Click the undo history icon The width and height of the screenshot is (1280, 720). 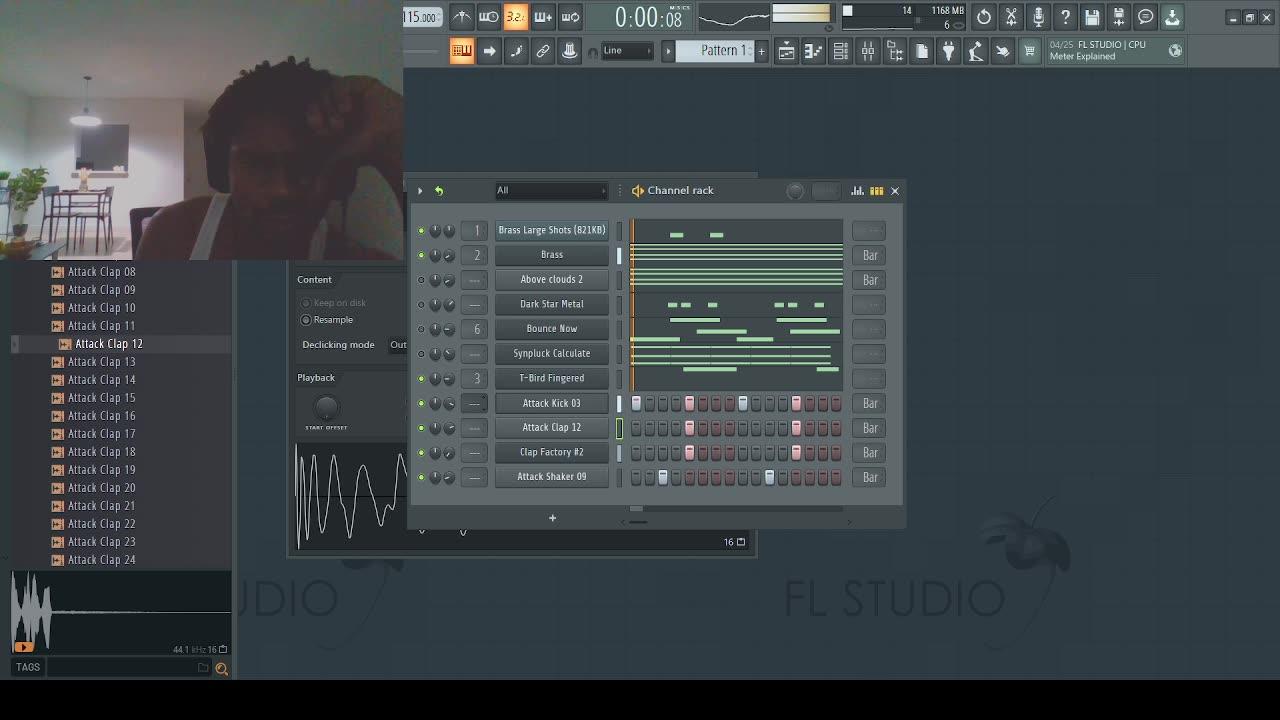pyautogui.click(x=984, y=17)
